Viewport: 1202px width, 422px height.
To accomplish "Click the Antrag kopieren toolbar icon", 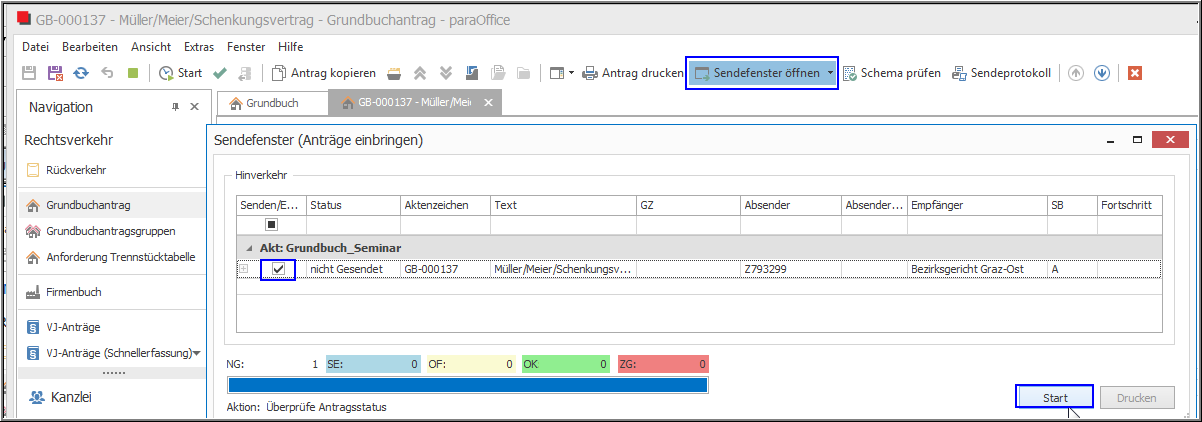I will [x=280, y=73].
